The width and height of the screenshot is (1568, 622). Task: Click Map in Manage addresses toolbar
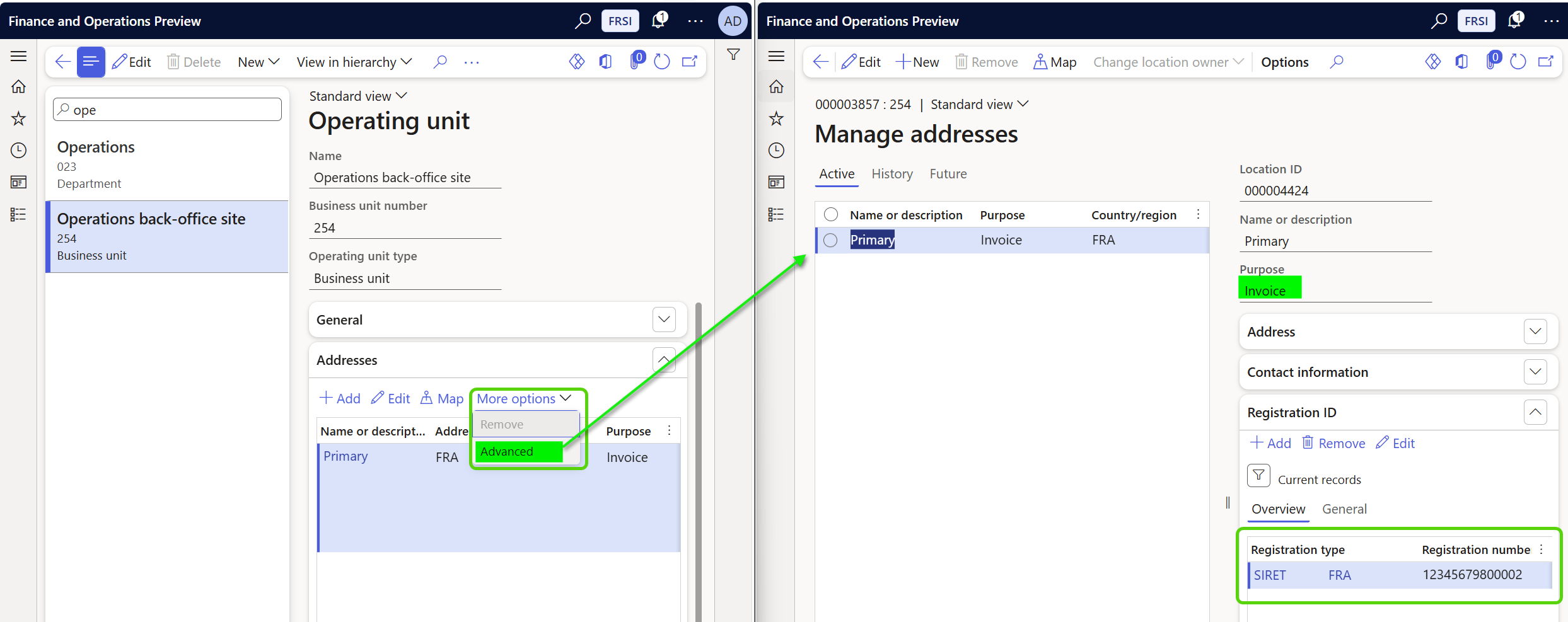coord(1055,62)
